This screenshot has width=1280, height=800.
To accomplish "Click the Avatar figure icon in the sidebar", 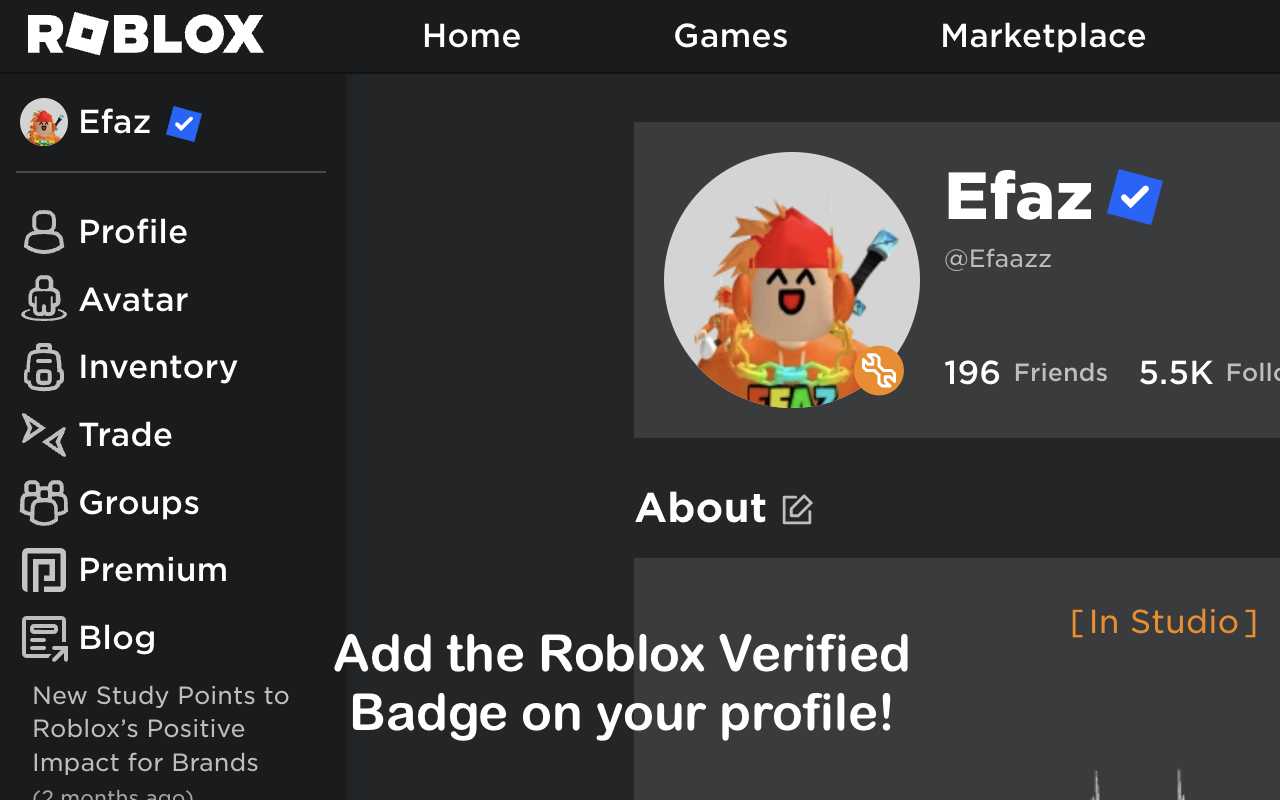I will (44, 299).
